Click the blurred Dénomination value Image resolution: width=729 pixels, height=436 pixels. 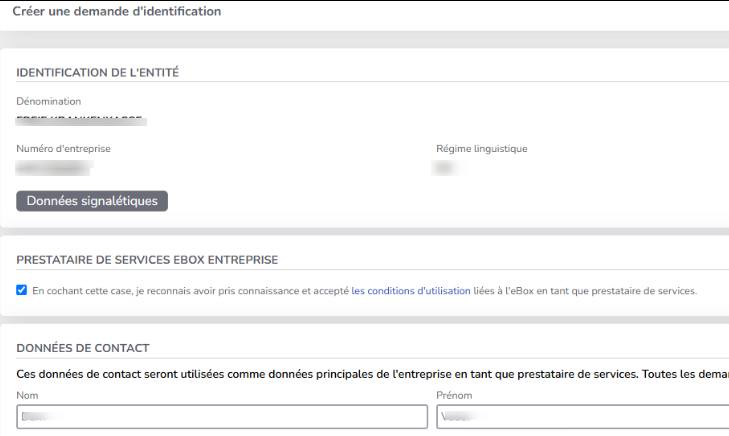pyautogui.click(x=82, y=121)
